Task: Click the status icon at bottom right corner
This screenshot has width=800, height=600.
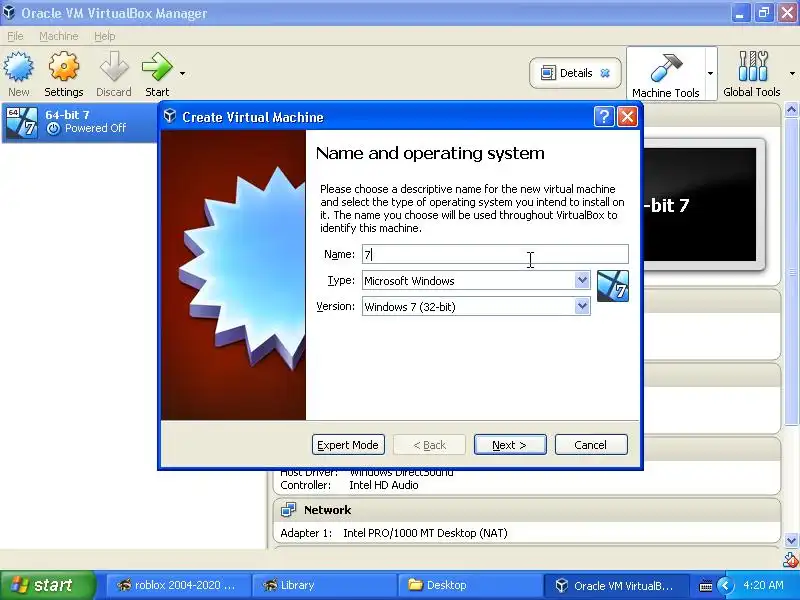Action: tap(791, 560)
